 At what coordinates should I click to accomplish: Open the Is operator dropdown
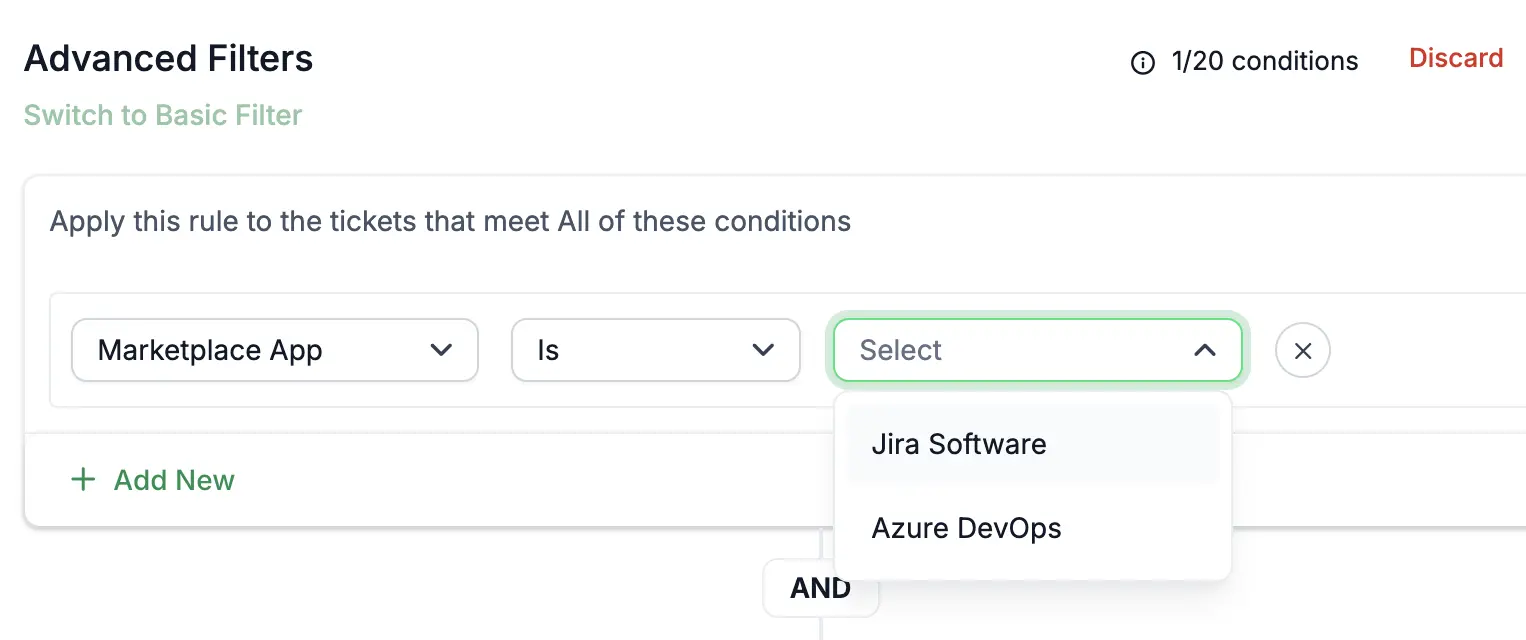656,350
